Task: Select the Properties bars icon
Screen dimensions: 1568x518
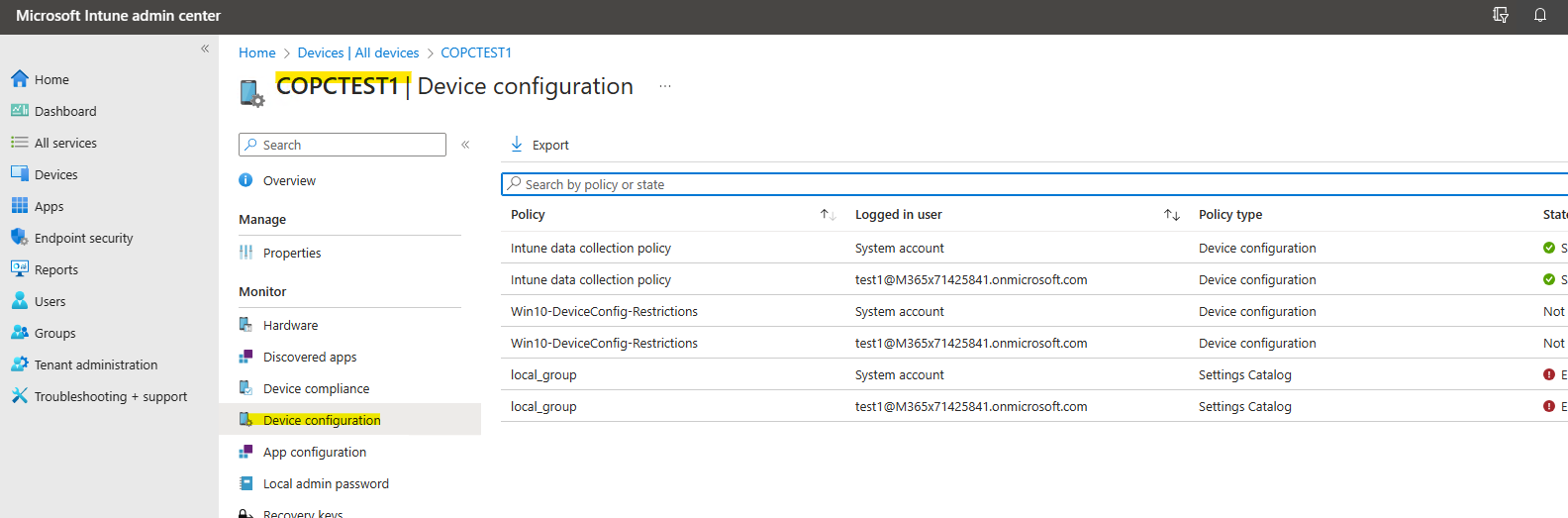Action: [x=245, y=253]
